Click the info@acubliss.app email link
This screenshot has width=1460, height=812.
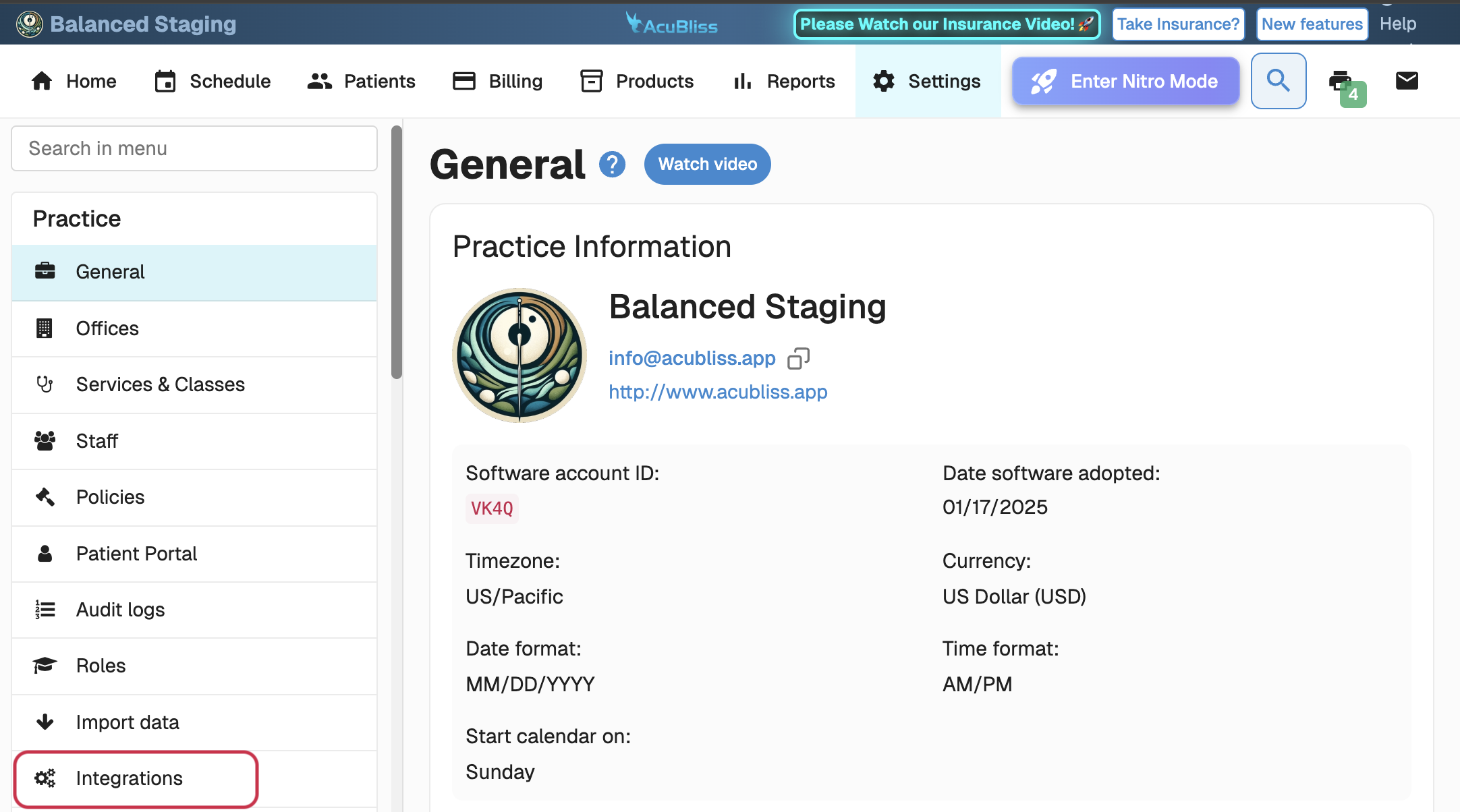[x=692, y=358]
